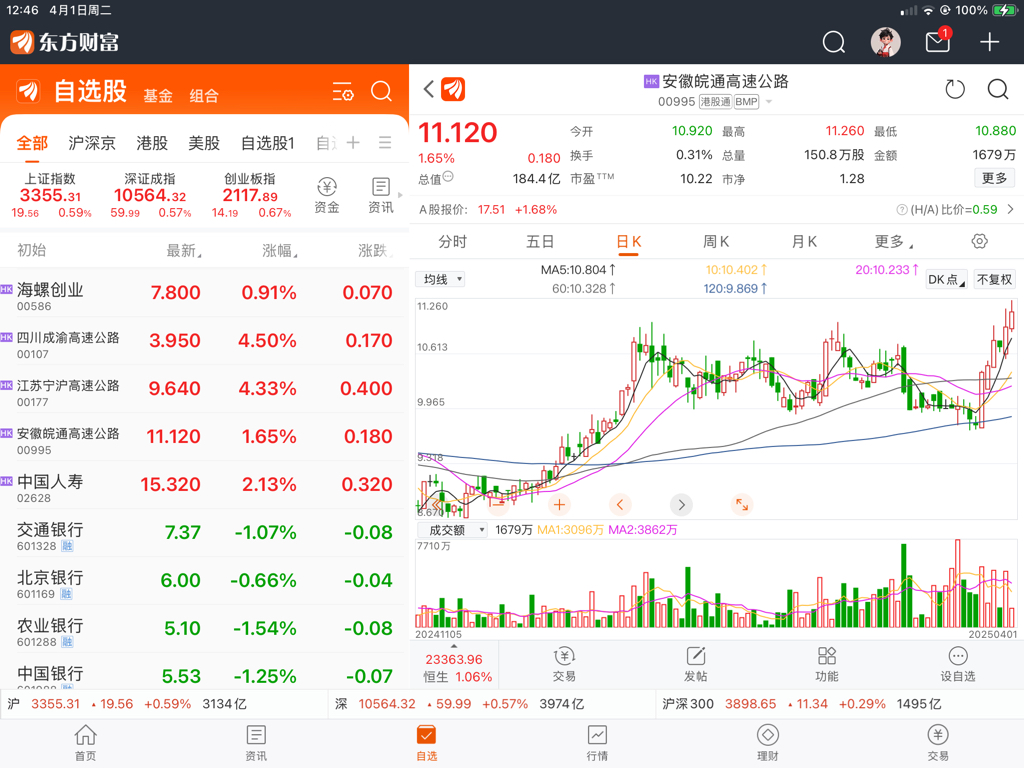Screen dimensions: 1024x768
Task: Open 成交额 volume indicator dropdown
Action: point(452,530)
